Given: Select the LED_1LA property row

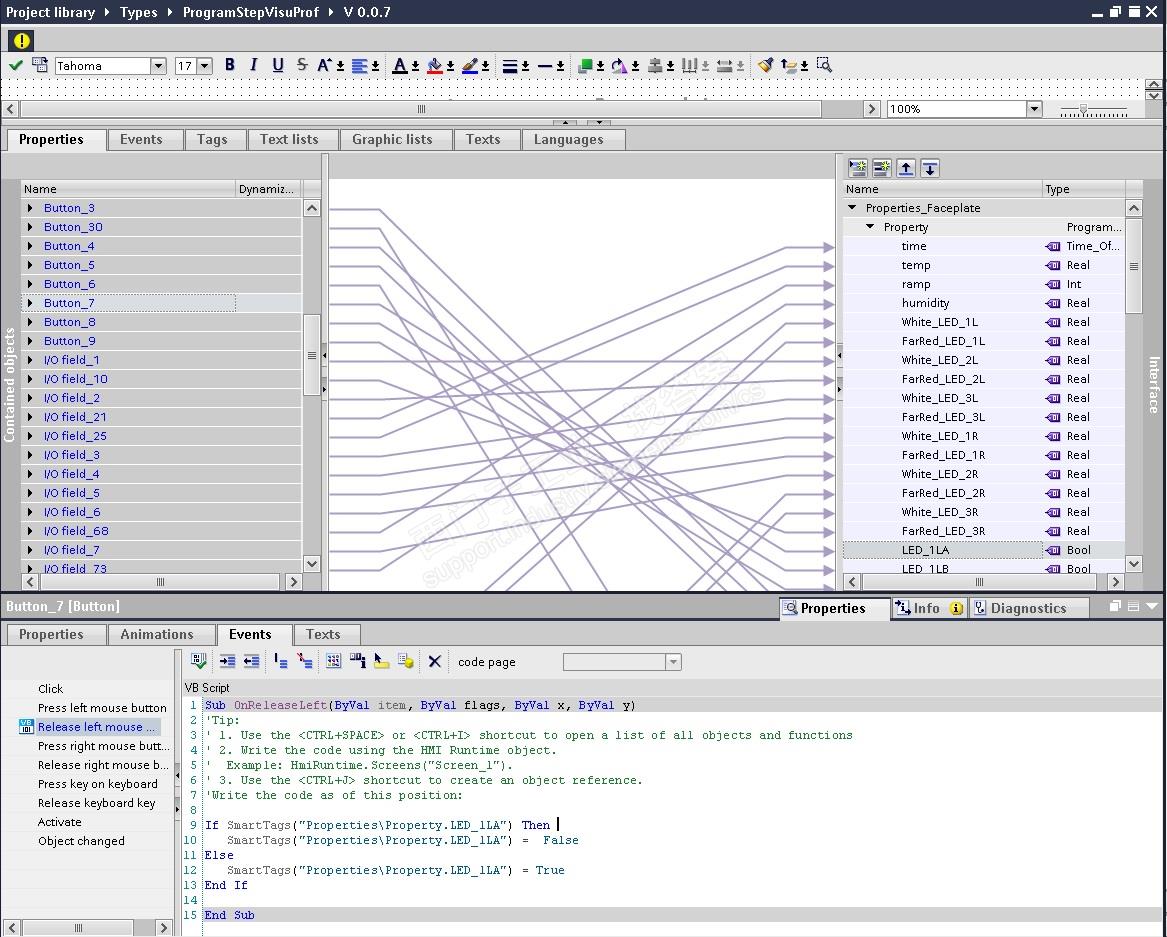Looking at the screenshot, I should pyautogui.click(x=925, y=550).
